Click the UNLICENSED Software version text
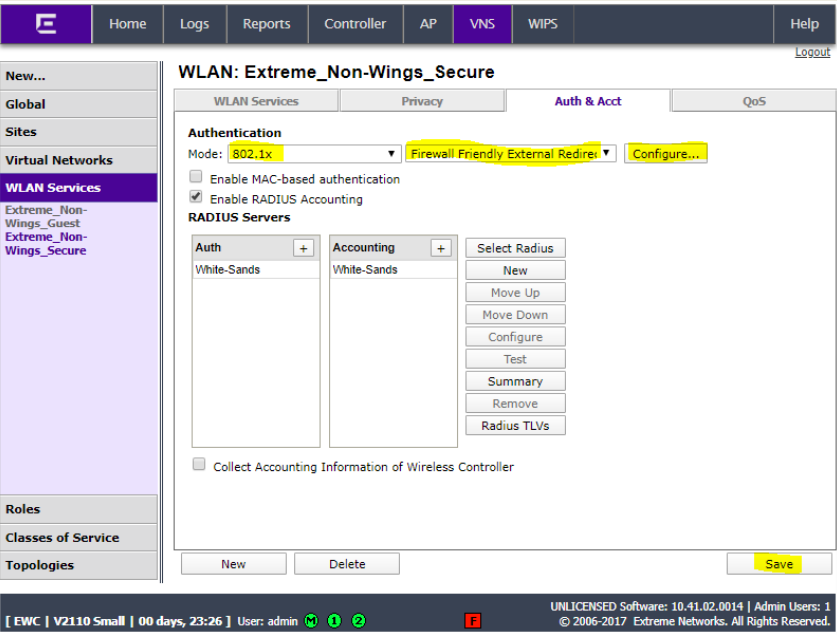Screen dimensions: 837x635 click(646, 607)
